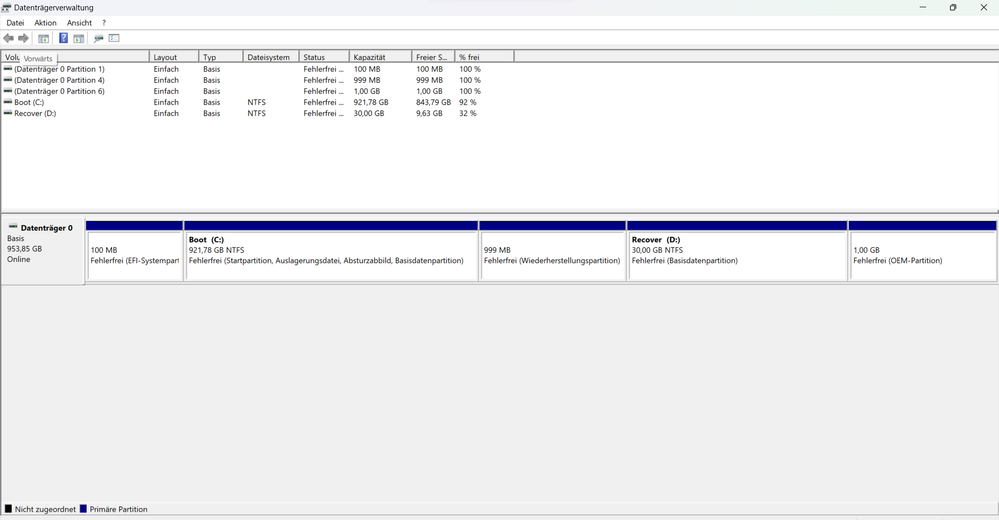This screenshot has width=999, height=520.
Task: Sort by the Status column header
Action: pyautogui.click(x=323, y=57)
